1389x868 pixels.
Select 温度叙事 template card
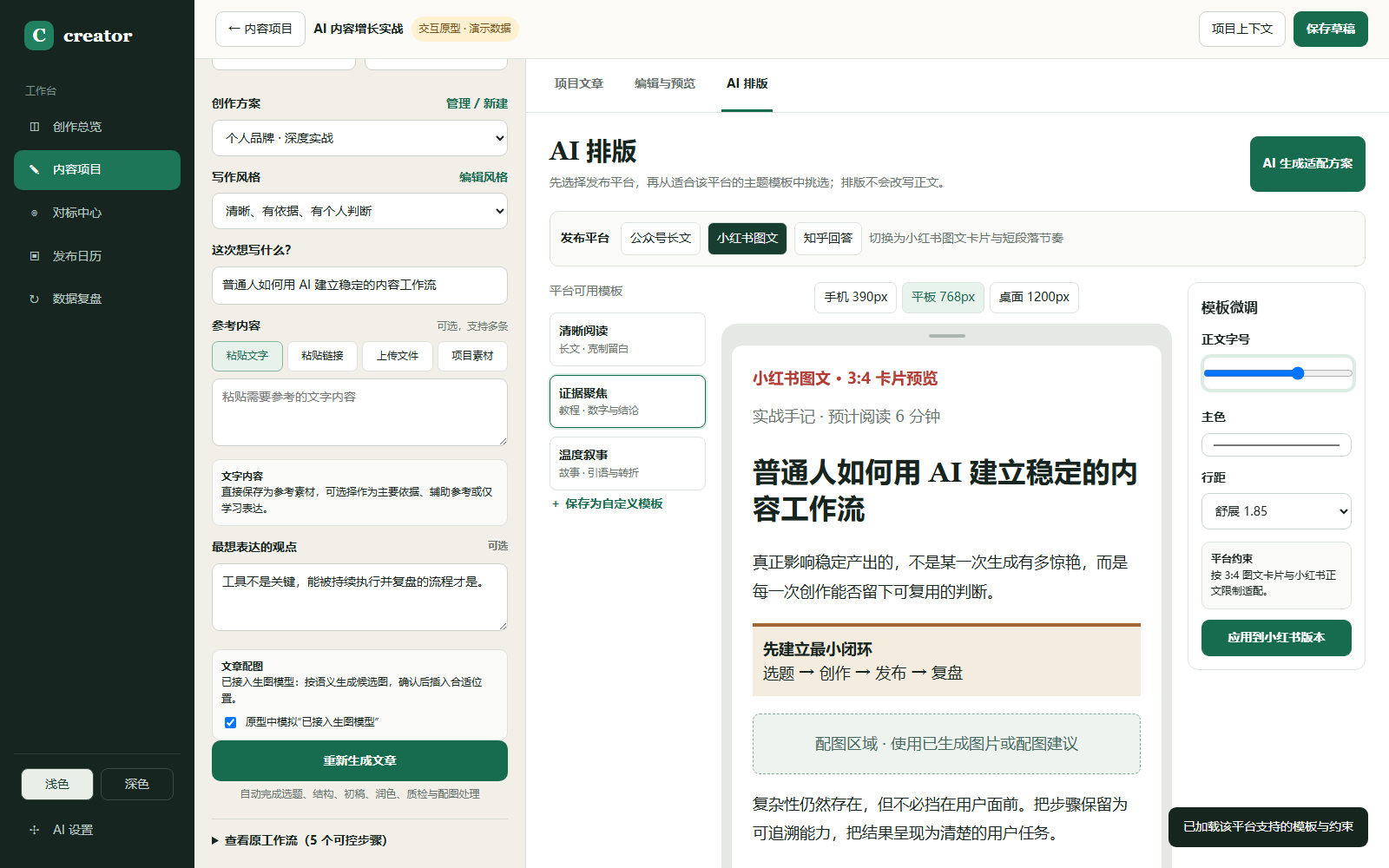pos(627,464)
